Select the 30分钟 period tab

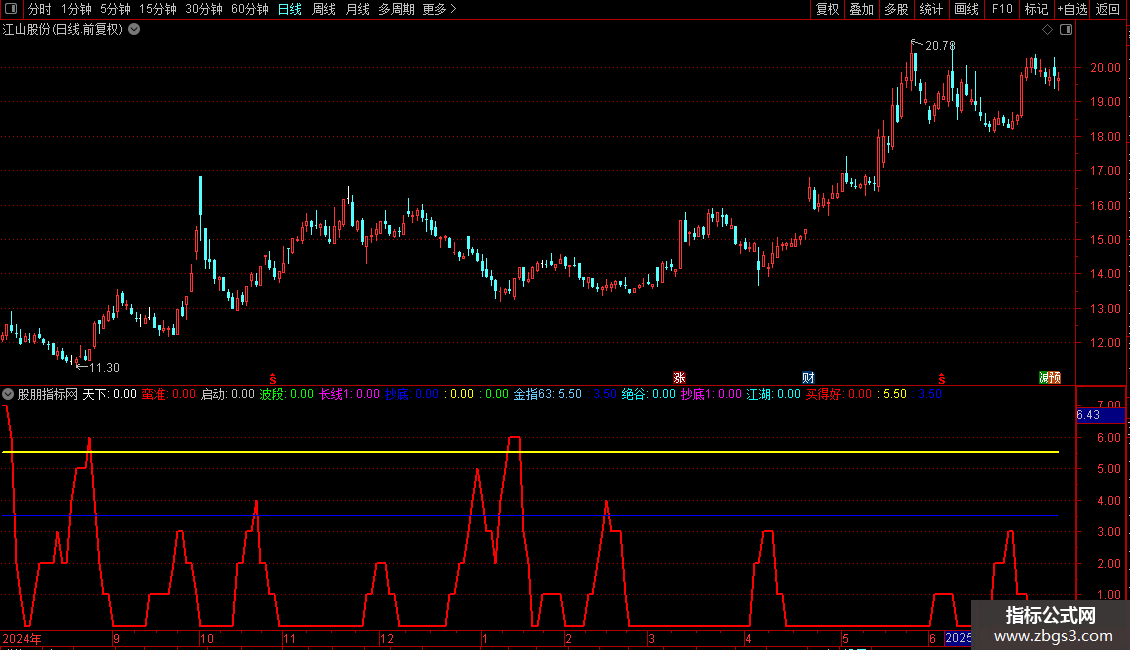pos(204,9)
